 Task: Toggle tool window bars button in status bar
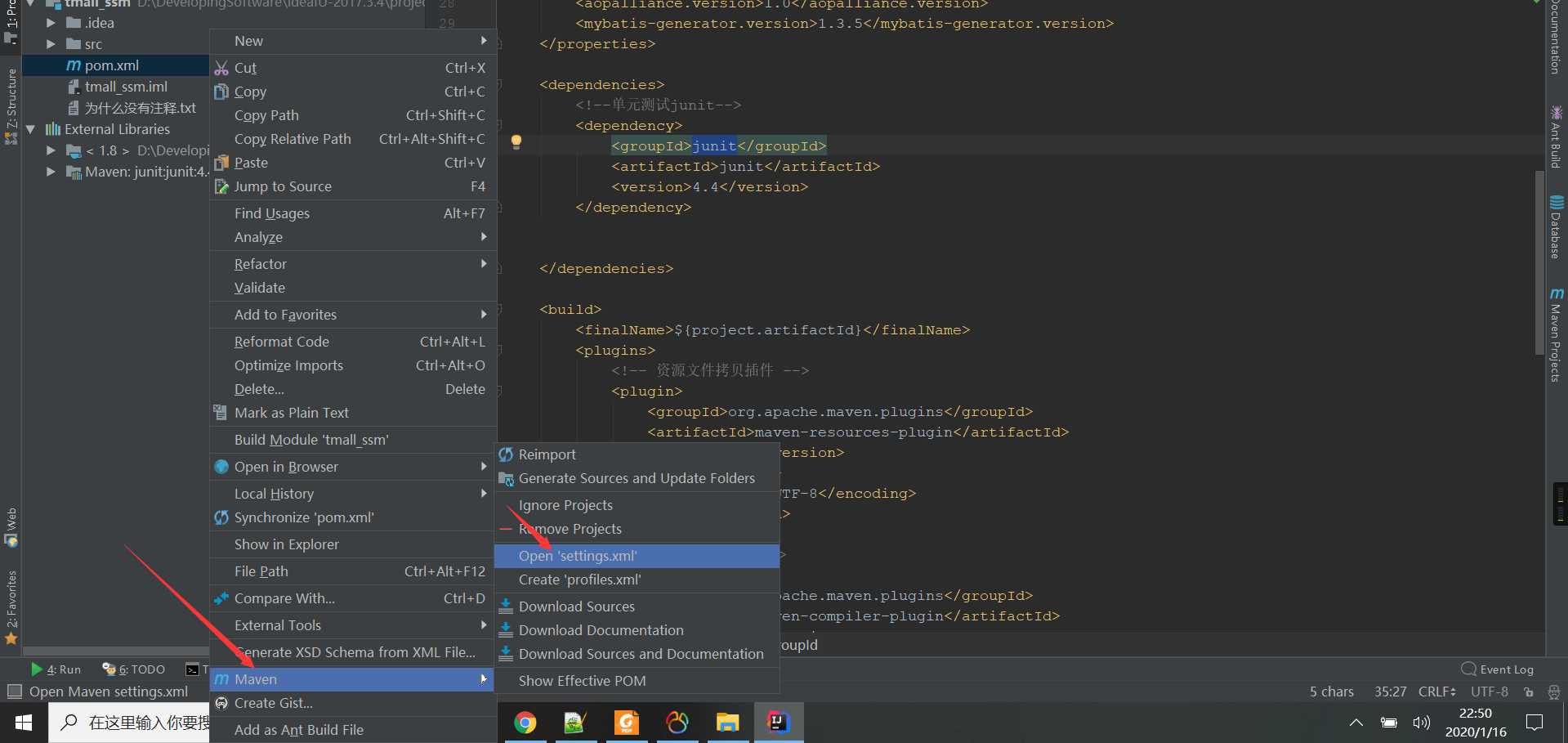[x=14, y=692]
